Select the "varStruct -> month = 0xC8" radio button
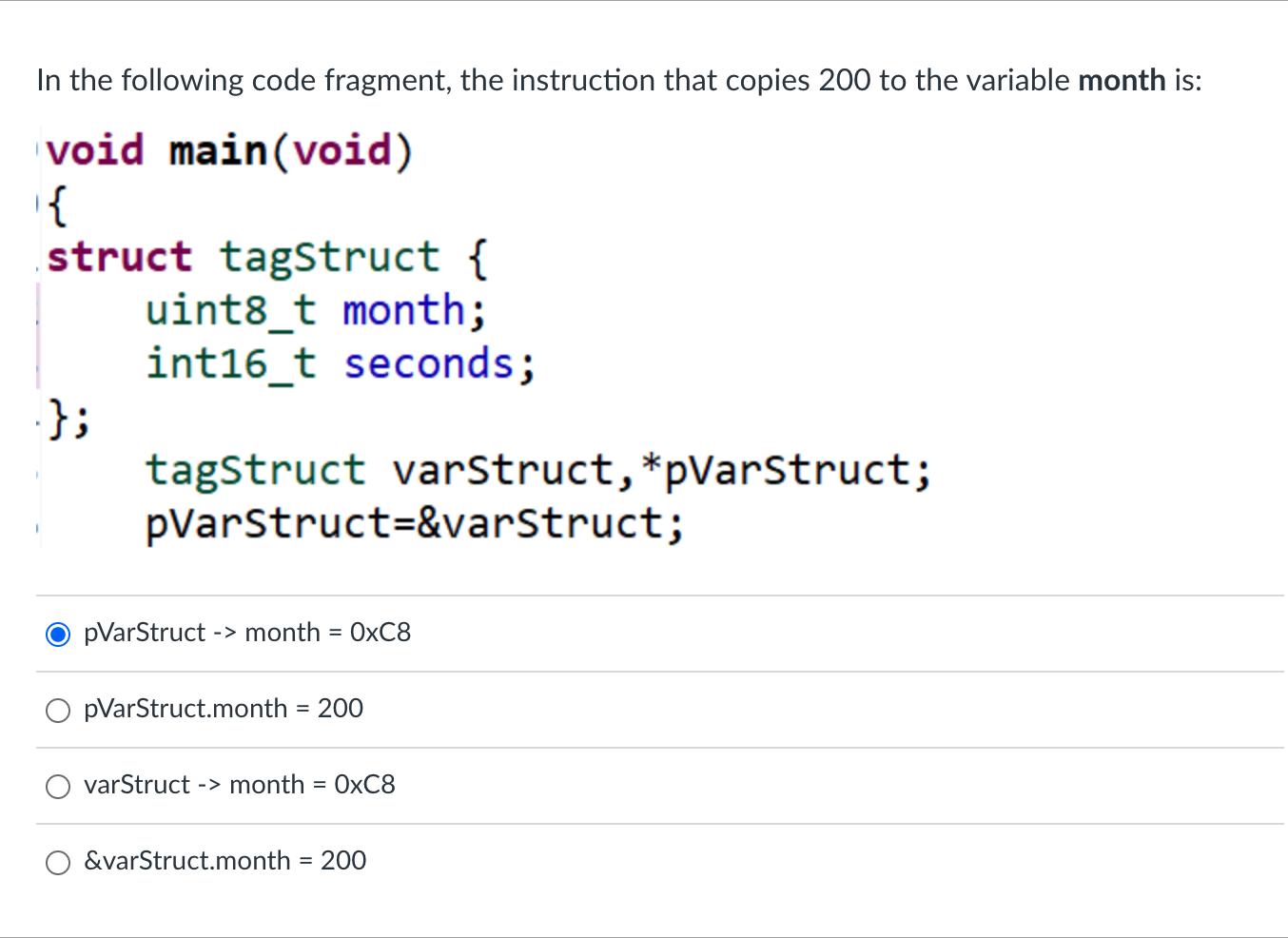The image size is (1288, 938). pos(57,786)
